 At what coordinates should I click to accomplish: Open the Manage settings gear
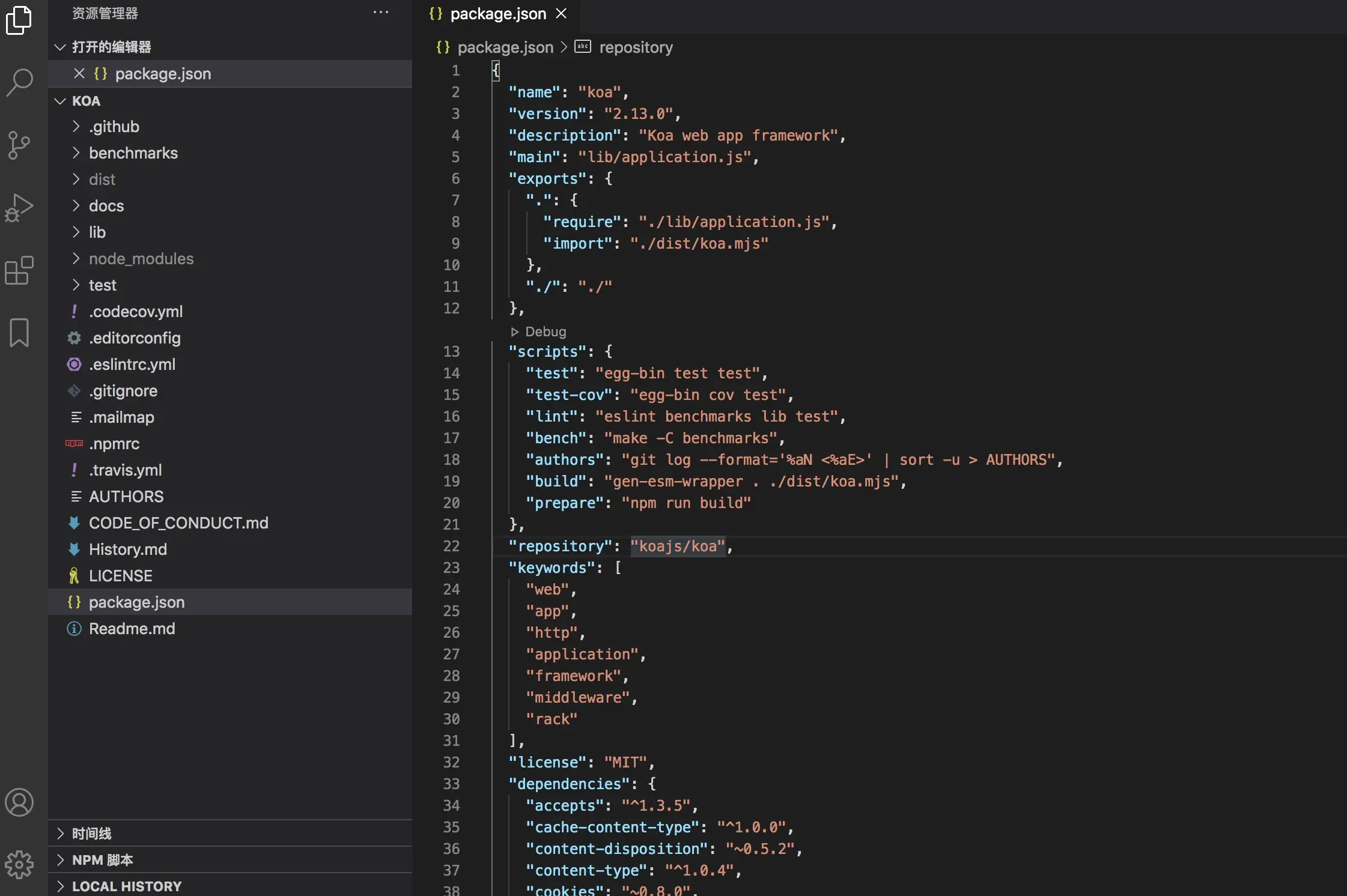19,864
